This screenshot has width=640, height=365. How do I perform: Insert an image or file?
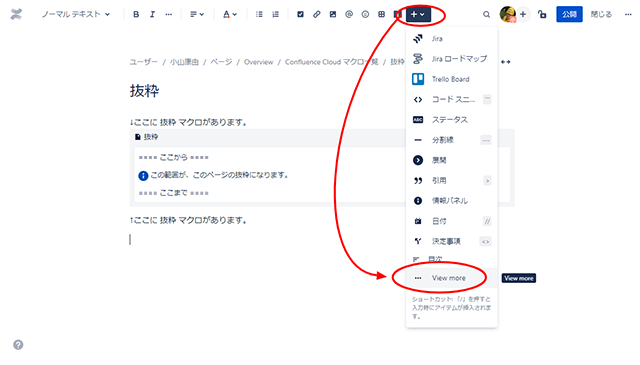click(333, 14)
